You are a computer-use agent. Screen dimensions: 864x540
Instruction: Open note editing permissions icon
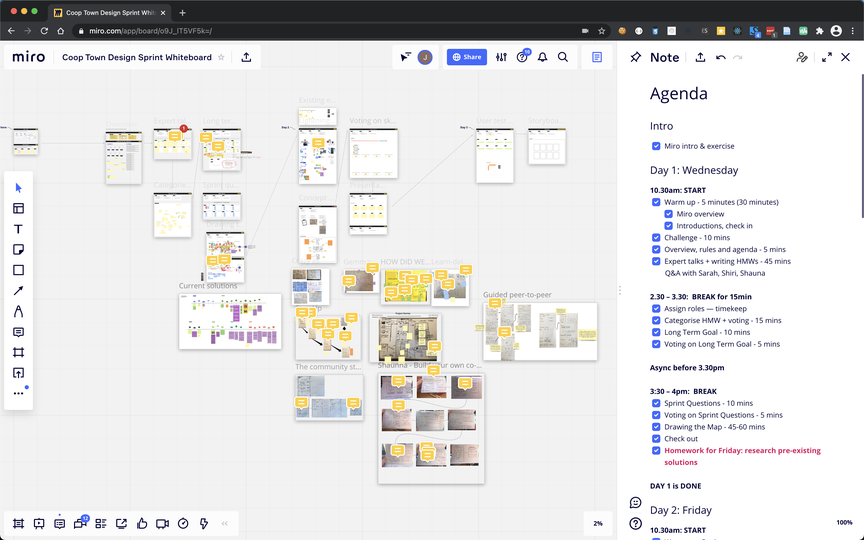click(802, 57)
